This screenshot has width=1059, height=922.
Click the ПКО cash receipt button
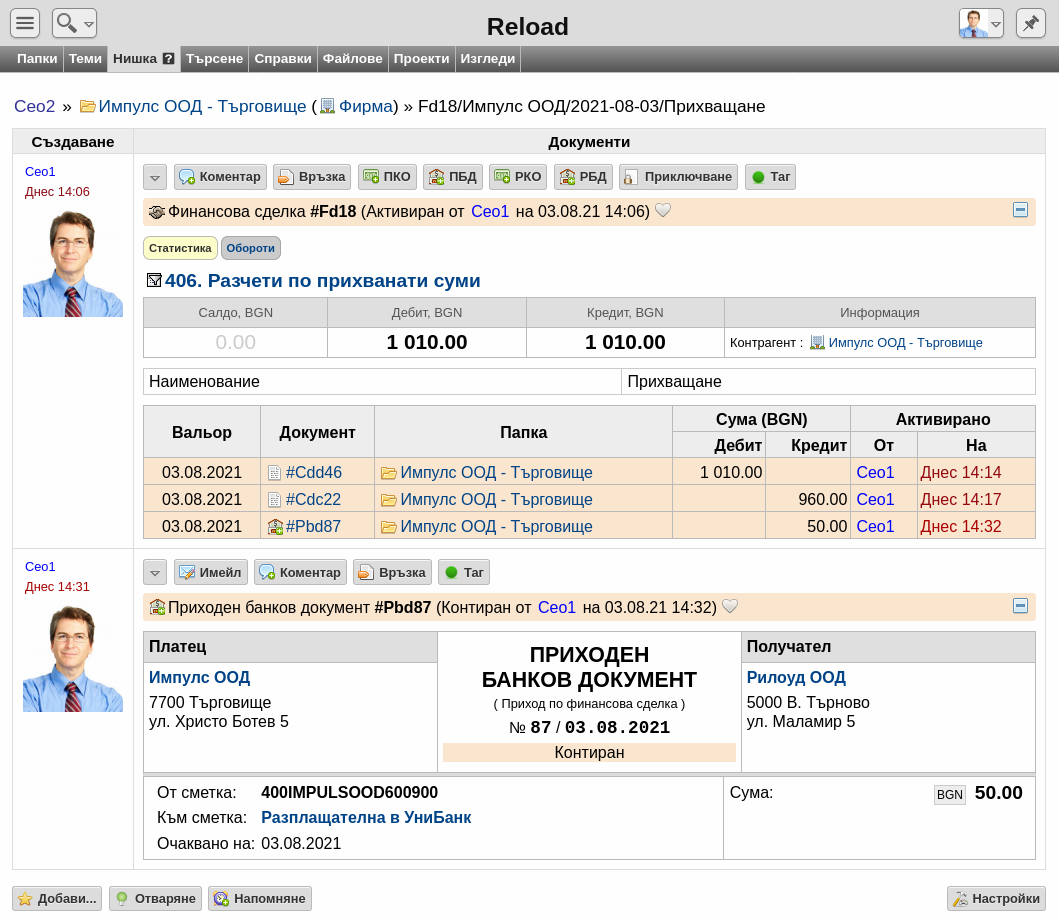click(387, 177)
